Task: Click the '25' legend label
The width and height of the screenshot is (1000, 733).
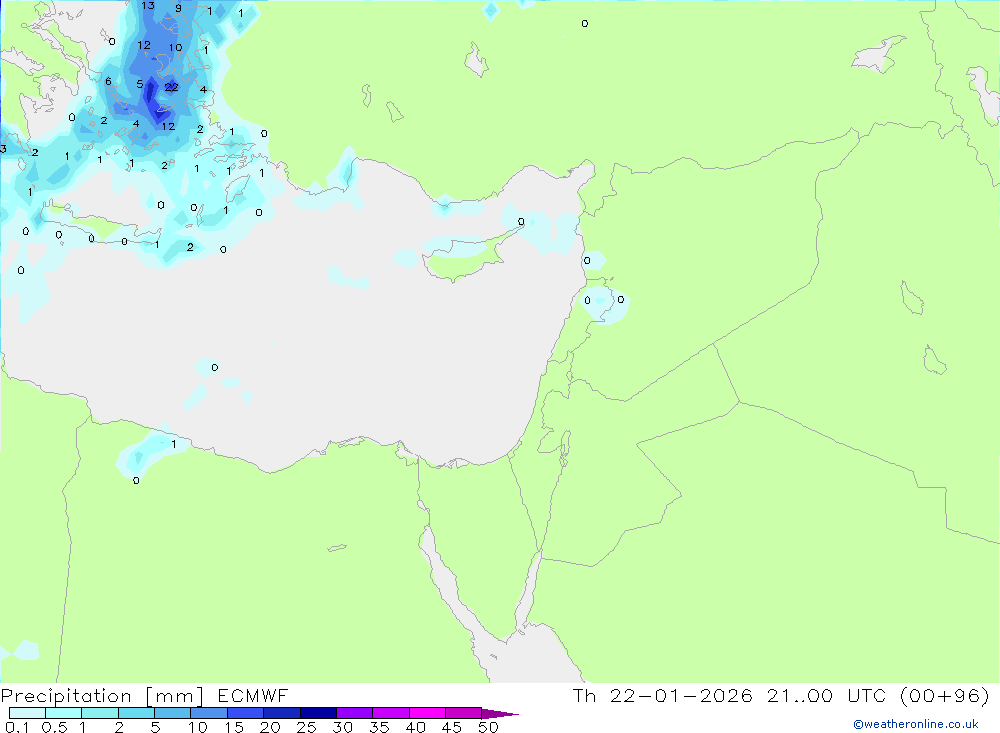Action: pyautogui.click(x=306, y=727)
